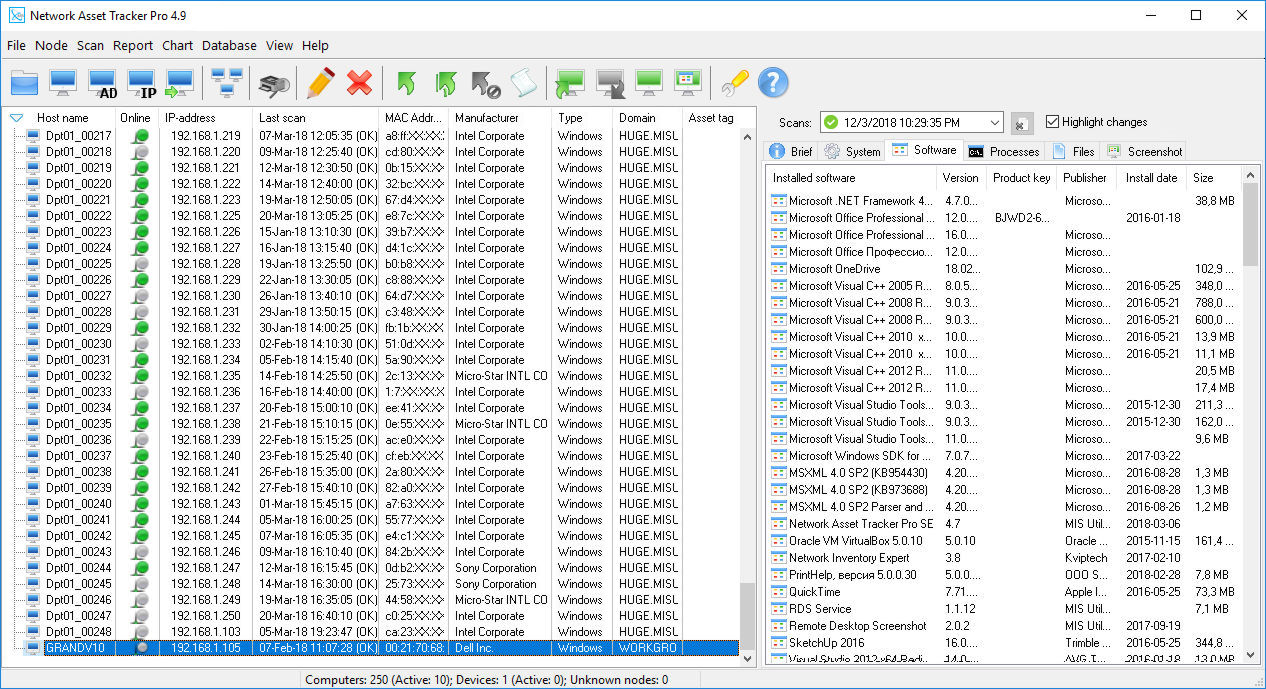
Task: Click the green online indicator for Dpt01_00217
Action: (141, 136)
